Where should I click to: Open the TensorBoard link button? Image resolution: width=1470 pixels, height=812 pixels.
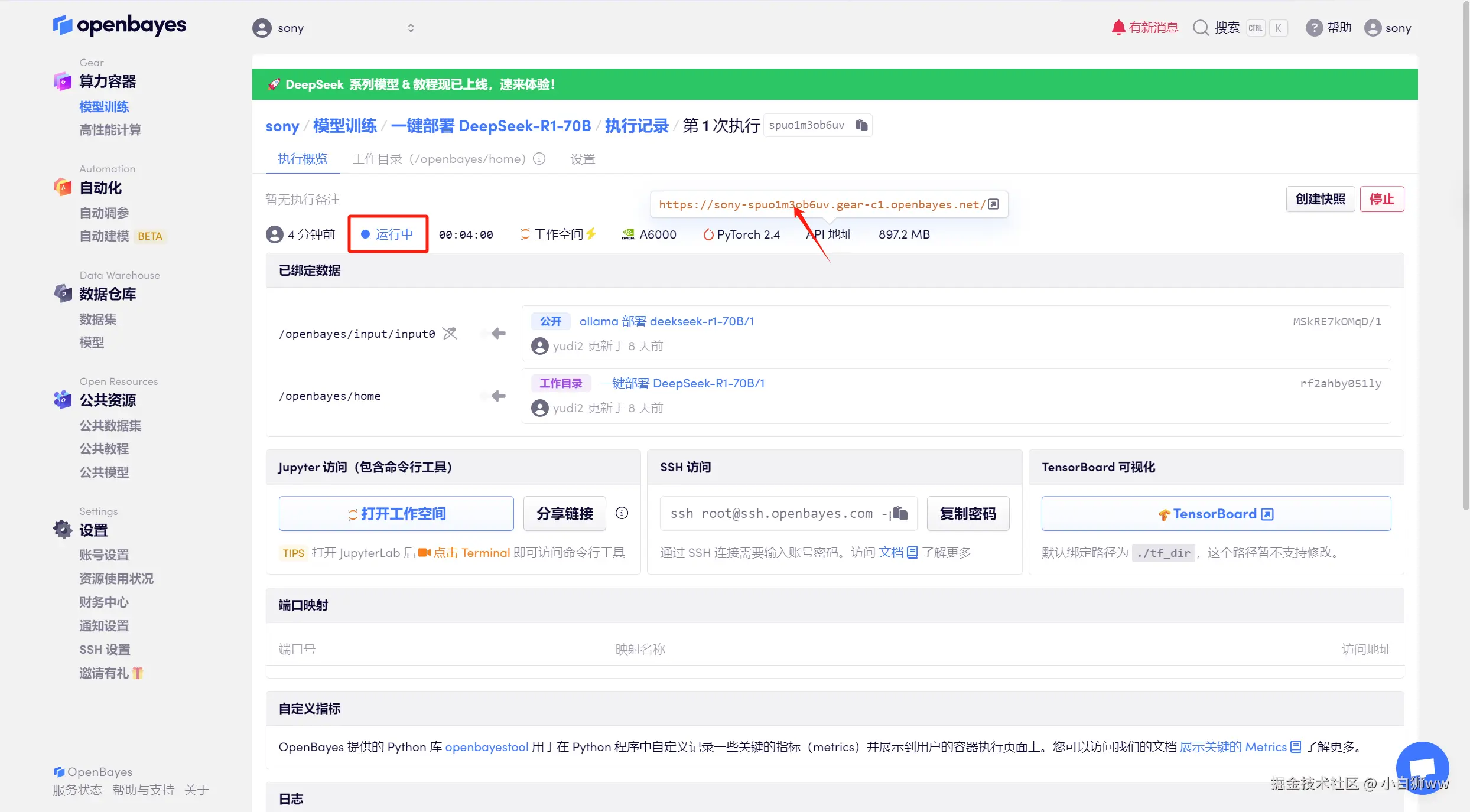(1216, 513)
